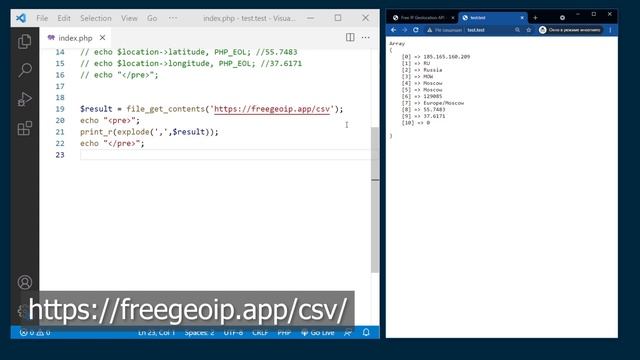Image resolution: width=640 pixels, height=360 pixels.
Task: Click the VS Code vertical editor scrollbar
Action: (x=375, y=200)
